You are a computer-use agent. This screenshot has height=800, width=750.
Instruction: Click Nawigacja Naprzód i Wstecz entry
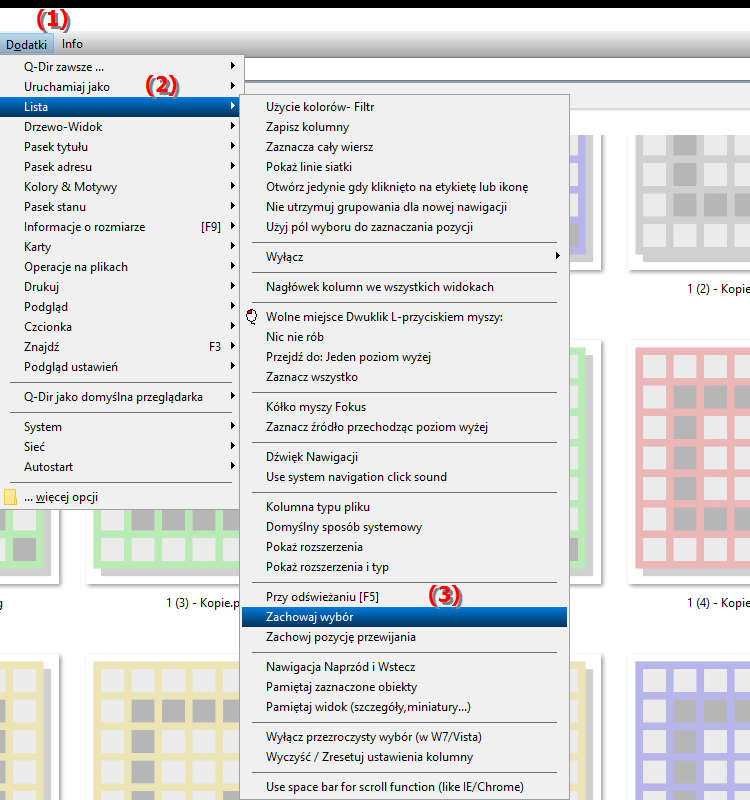[x=404, y=667]
